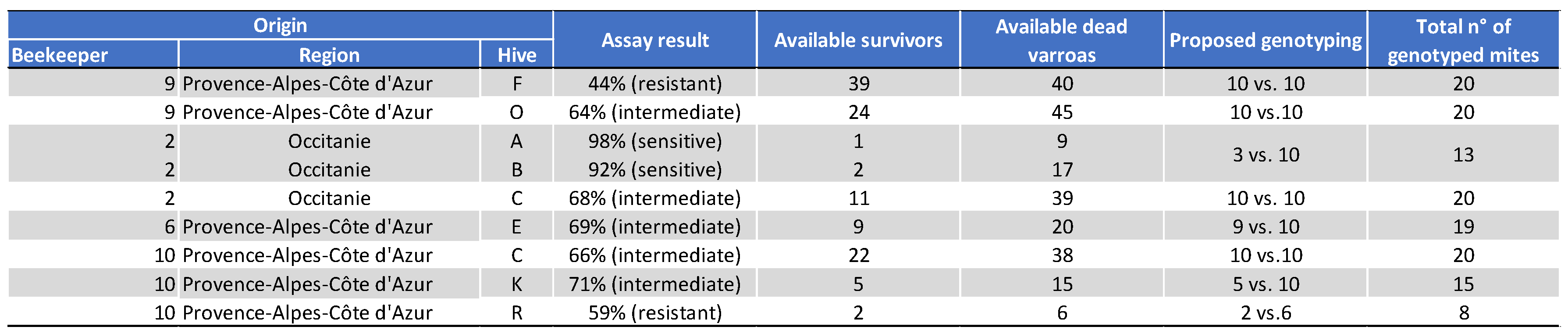Click hive letter K cell
Viewport: 1568px width, 334px height.
tap(517, 284)
